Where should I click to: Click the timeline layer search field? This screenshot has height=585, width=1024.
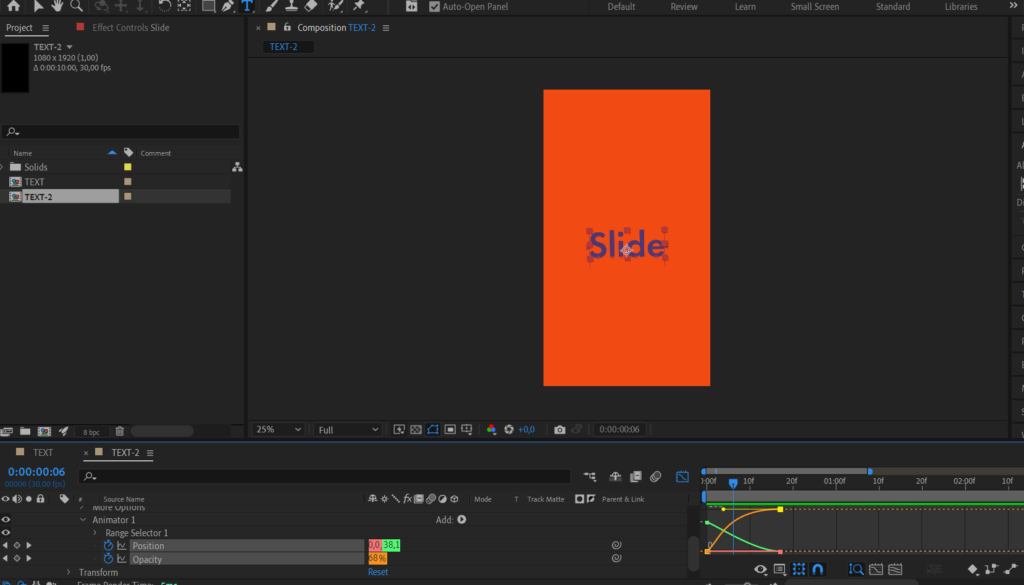click(325, 477)
